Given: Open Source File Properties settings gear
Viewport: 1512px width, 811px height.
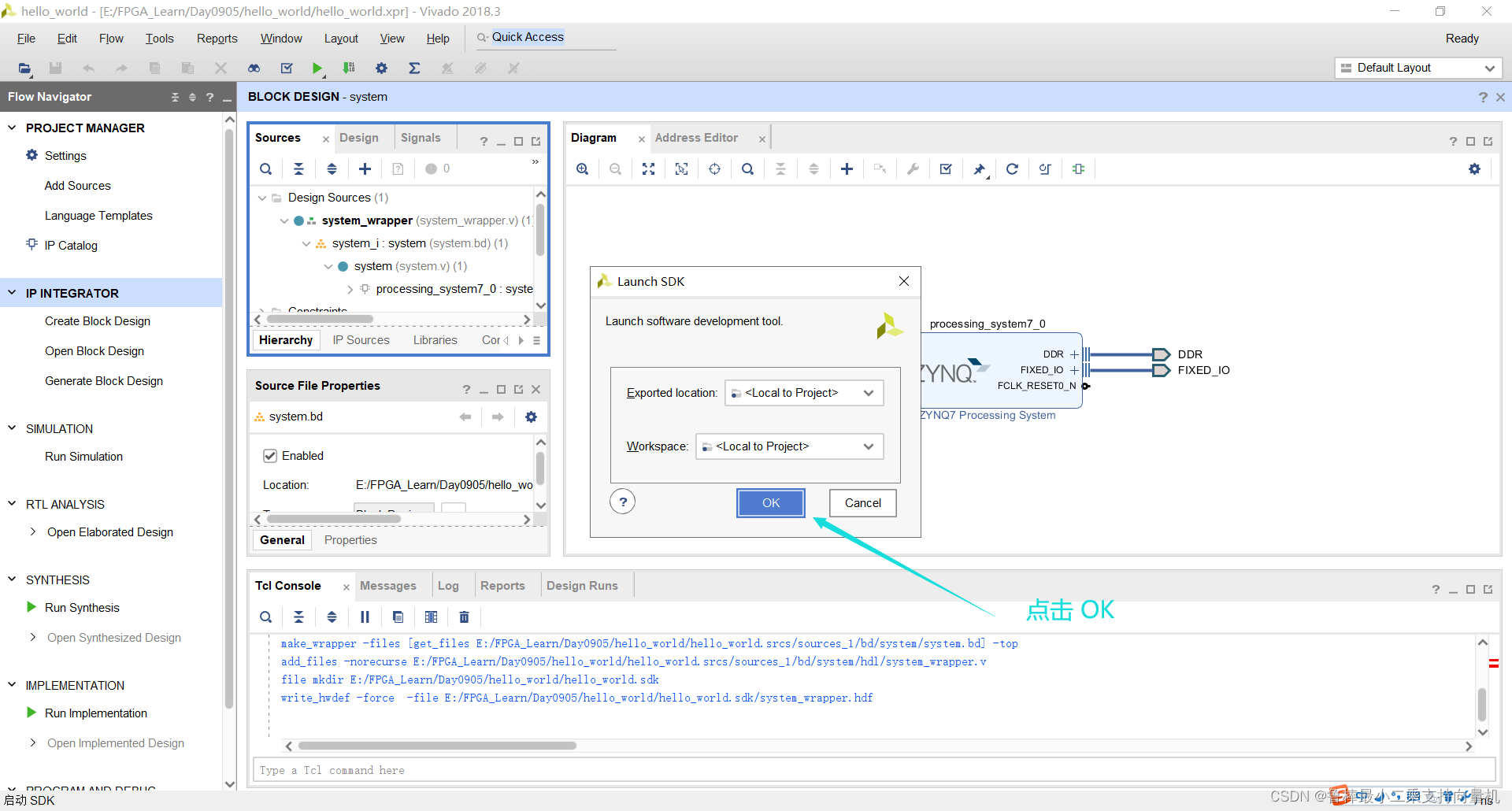Looking at the screenshot, I should [531, 417].
